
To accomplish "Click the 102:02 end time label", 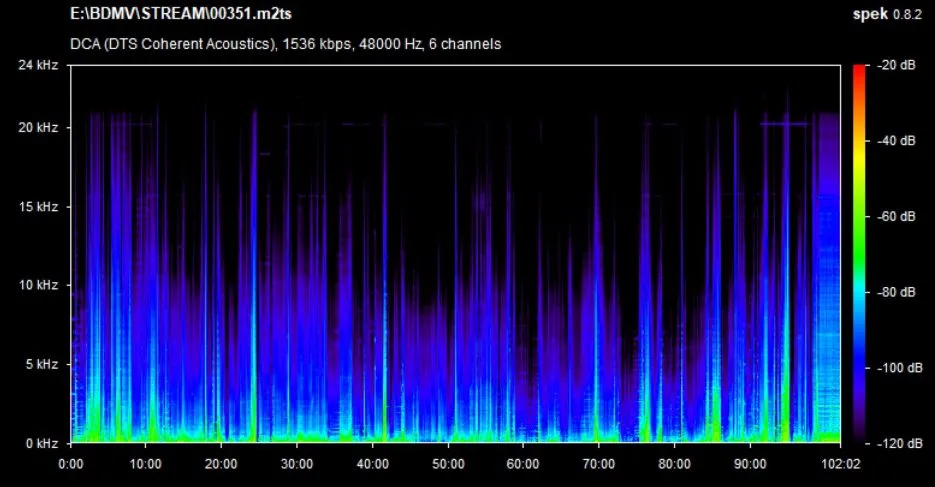I will (838, 463).
